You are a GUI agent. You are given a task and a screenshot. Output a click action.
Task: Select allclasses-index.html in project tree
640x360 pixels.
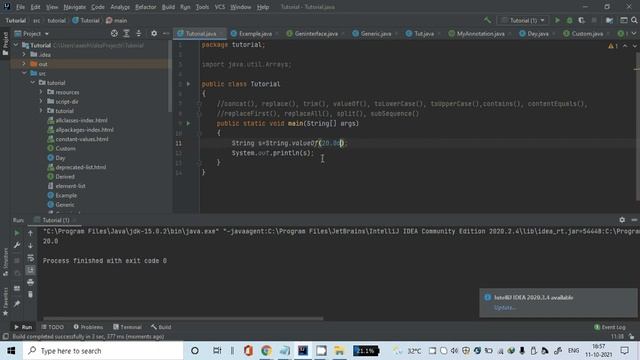[81, 120]
